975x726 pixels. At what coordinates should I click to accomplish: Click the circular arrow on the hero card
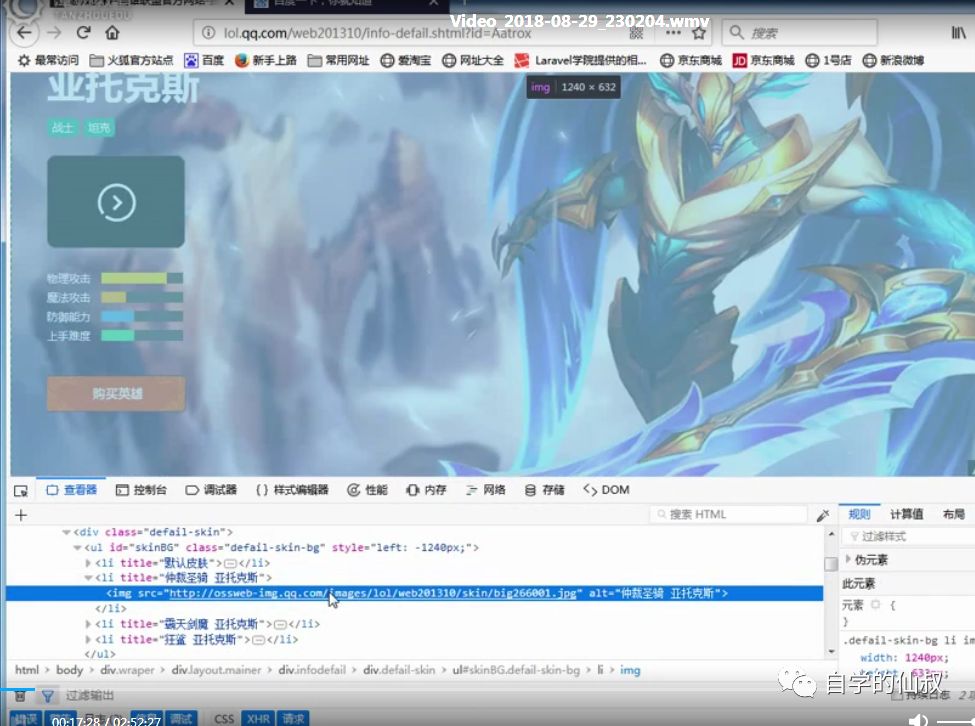click(x=116, y=202)
